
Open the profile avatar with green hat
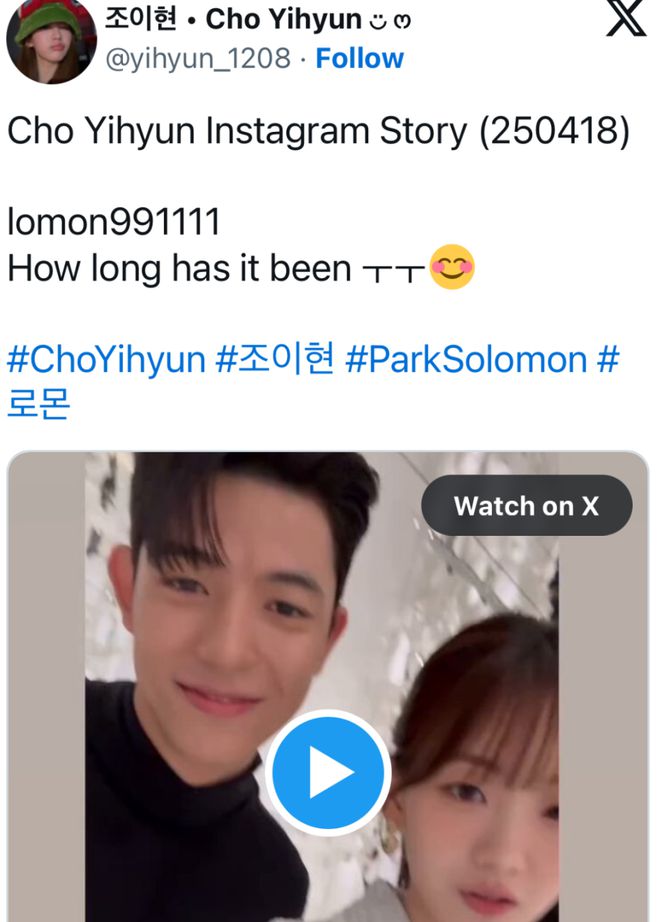pyautogui.click(x=51, y=41)
